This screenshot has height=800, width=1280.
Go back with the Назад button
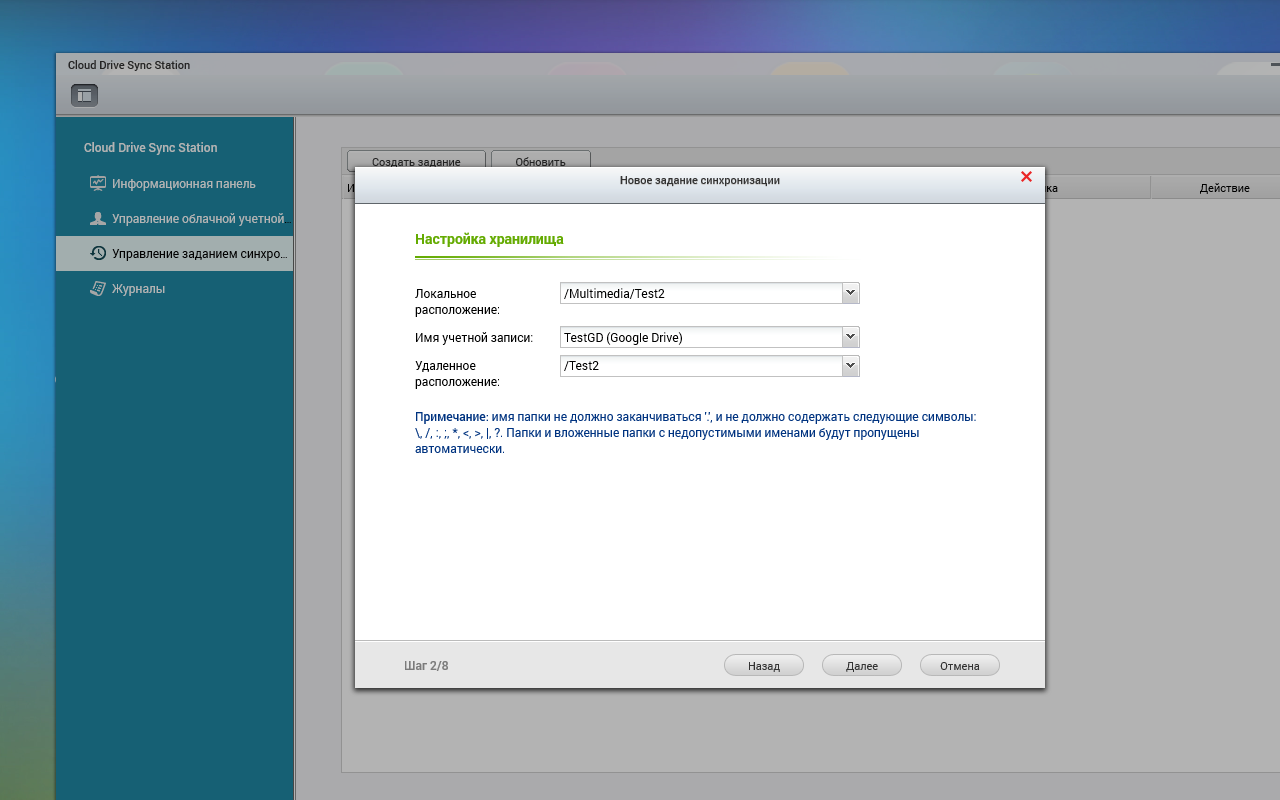pos(764,666)
